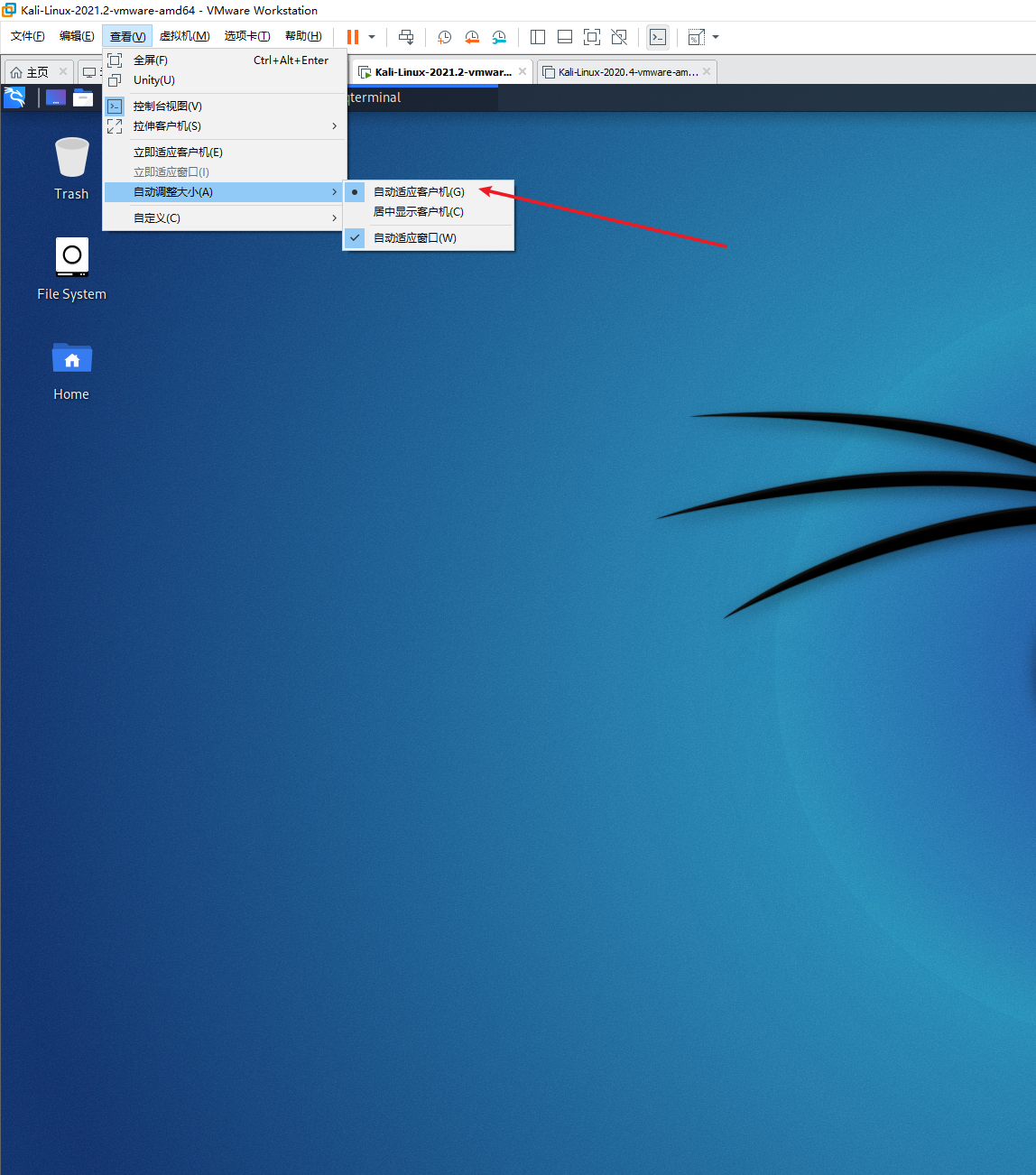Click the full screen icon beside 全屏(F)
The image size is (1036, 1175).
point(115,60)
